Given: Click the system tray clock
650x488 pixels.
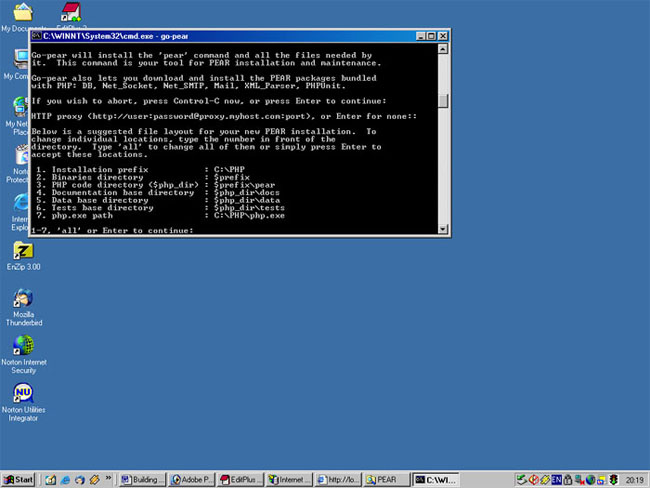Looking at the screenshot, I should [x=634, y=479].
